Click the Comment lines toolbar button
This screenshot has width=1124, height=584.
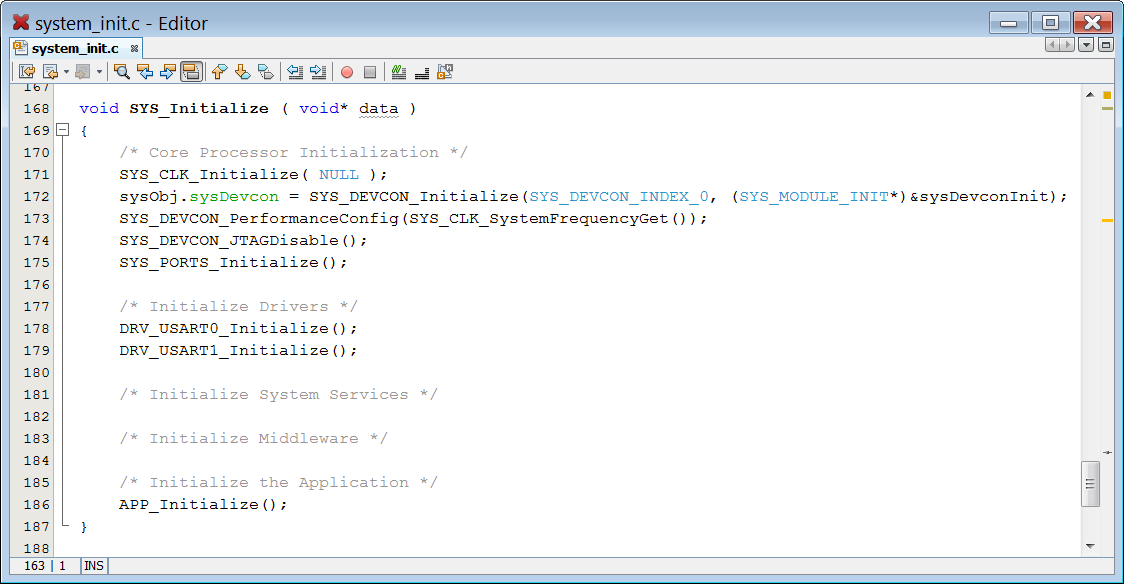click(x=397, y=71)
